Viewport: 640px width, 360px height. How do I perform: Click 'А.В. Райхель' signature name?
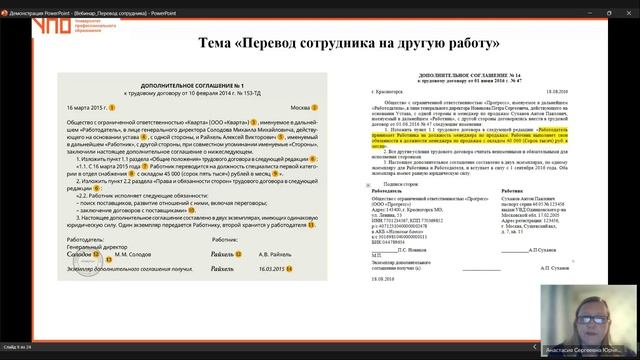pos(275,254)
